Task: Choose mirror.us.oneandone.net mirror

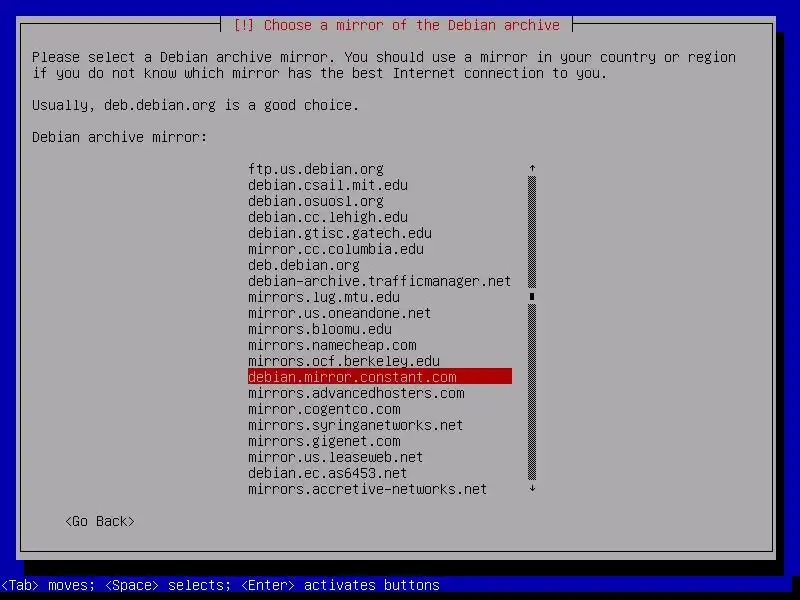Action: point(339,313)
